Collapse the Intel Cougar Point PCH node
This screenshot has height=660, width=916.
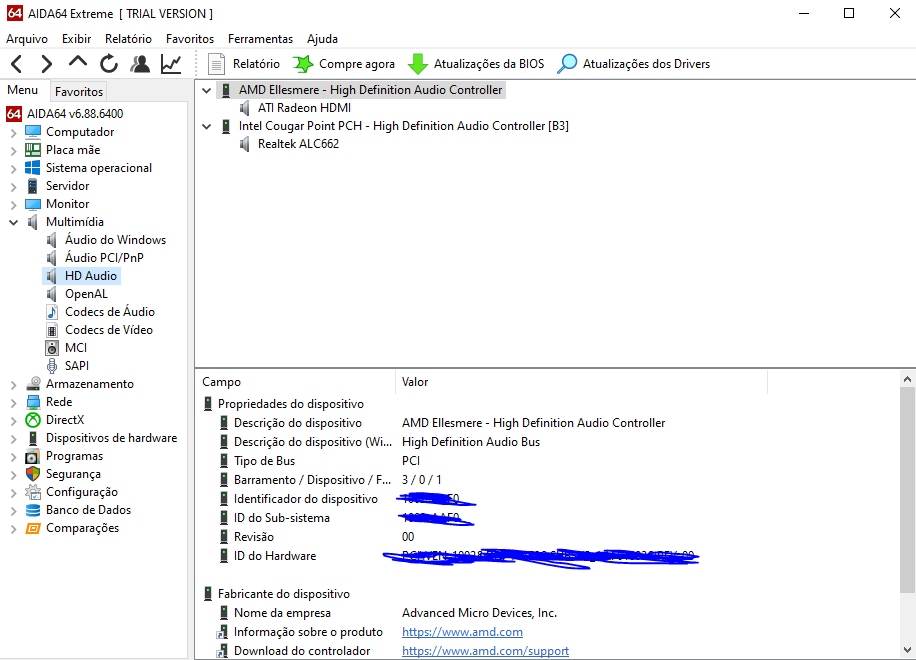click(x=206, y=127)
